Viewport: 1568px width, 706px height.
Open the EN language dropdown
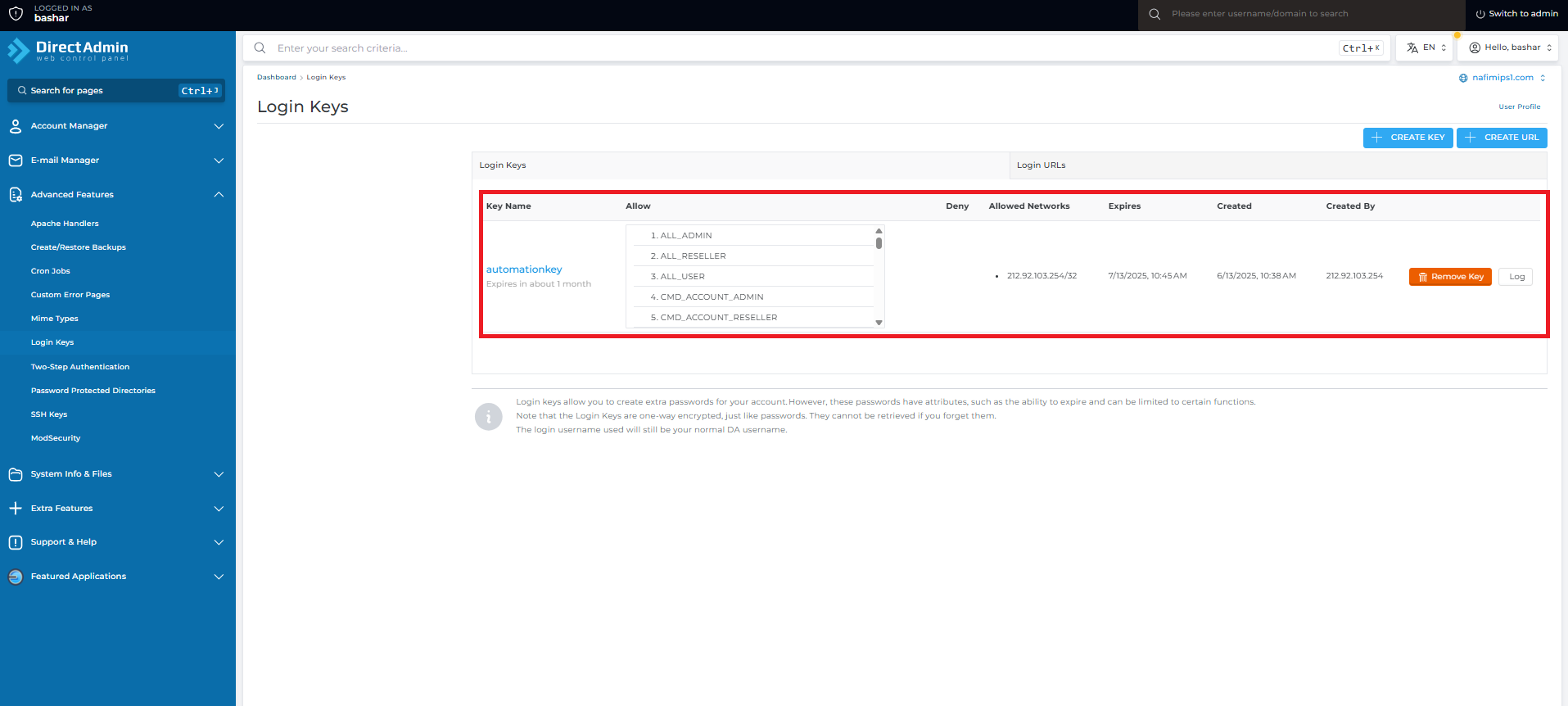tap(1426, 48)
